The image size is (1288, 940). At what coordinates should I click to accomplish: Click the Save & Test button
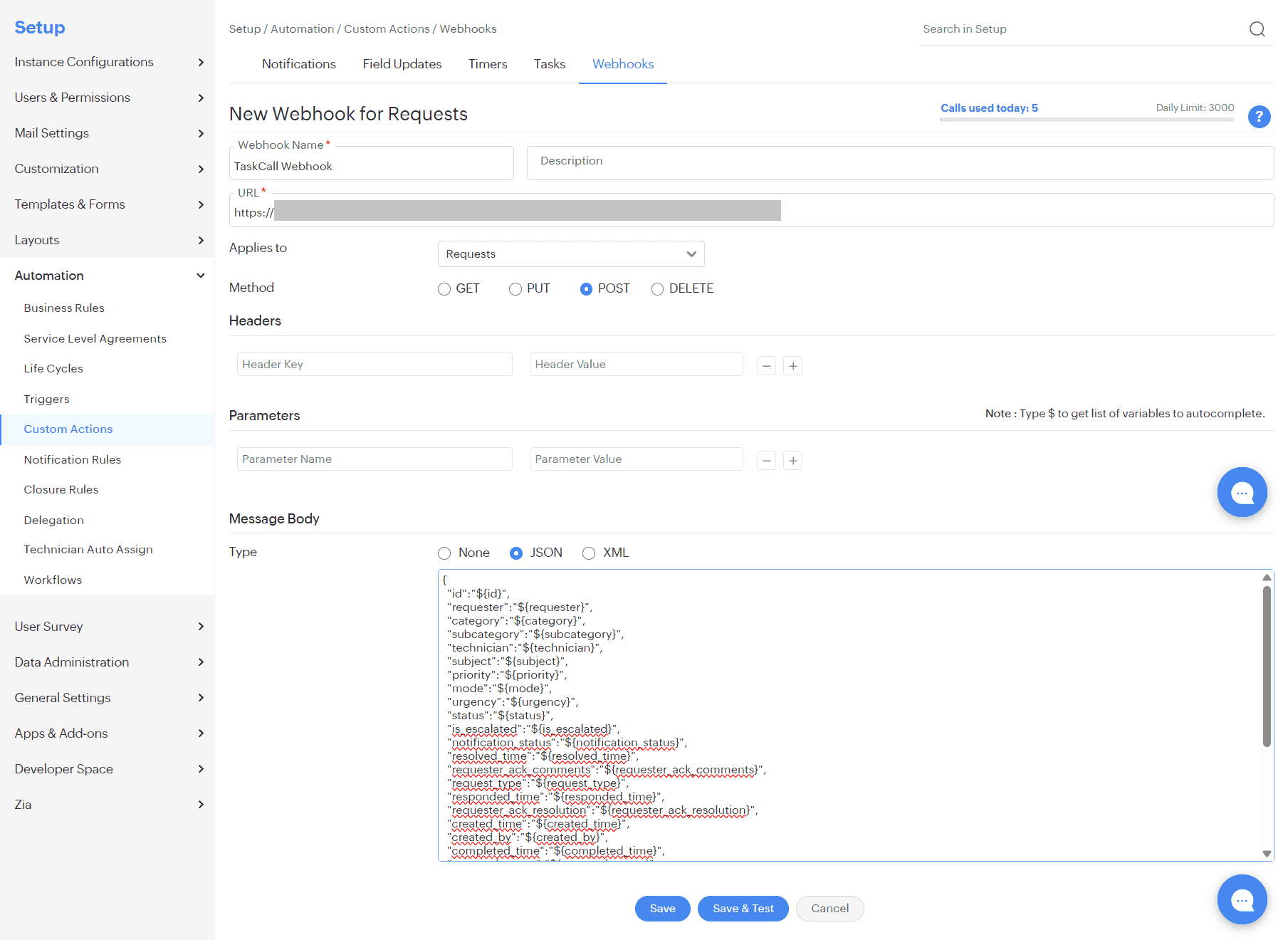[743, 909]
